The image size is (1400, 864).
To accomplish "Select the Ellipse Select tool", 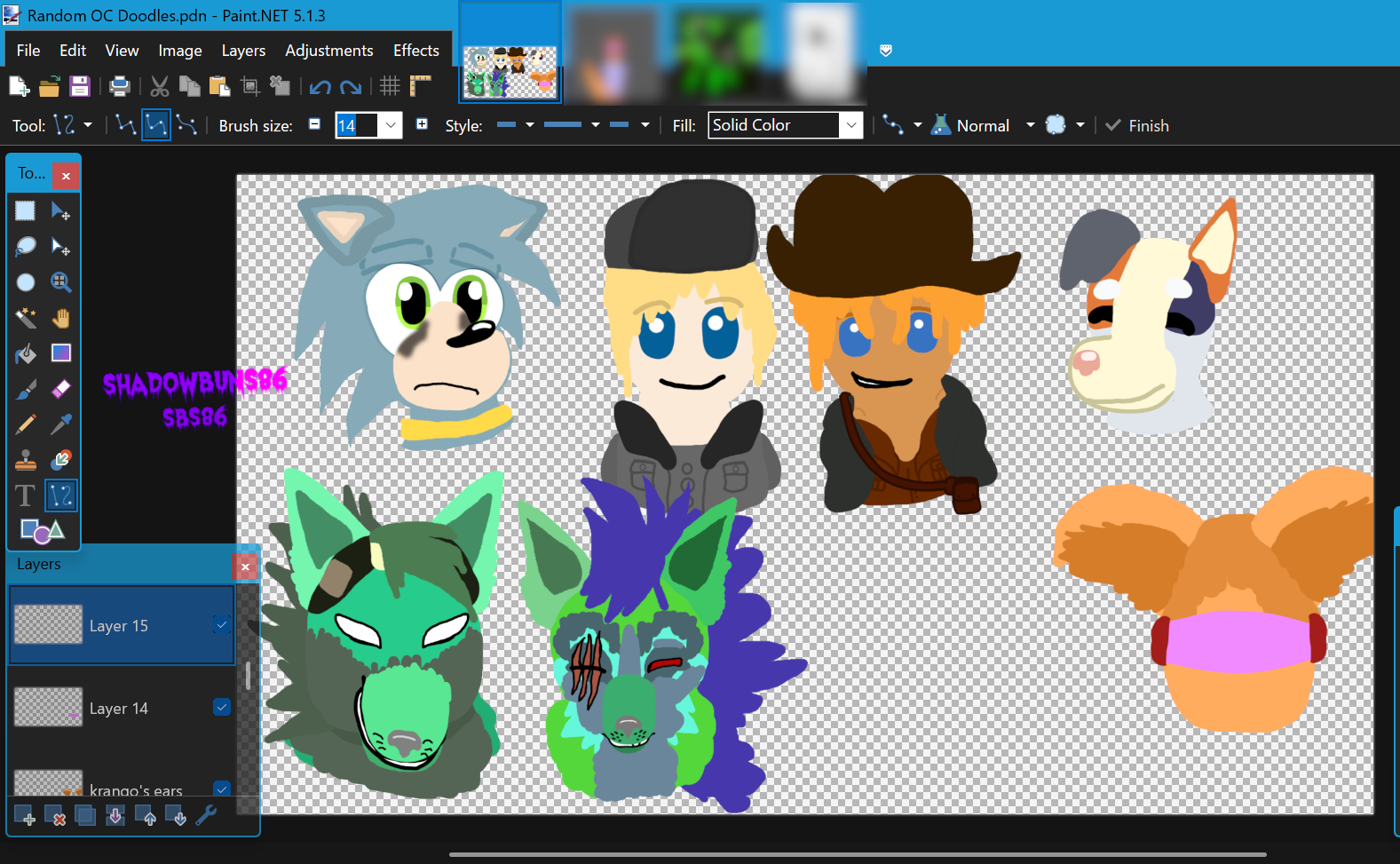I will pyautogui.click(x=25, y=281).
